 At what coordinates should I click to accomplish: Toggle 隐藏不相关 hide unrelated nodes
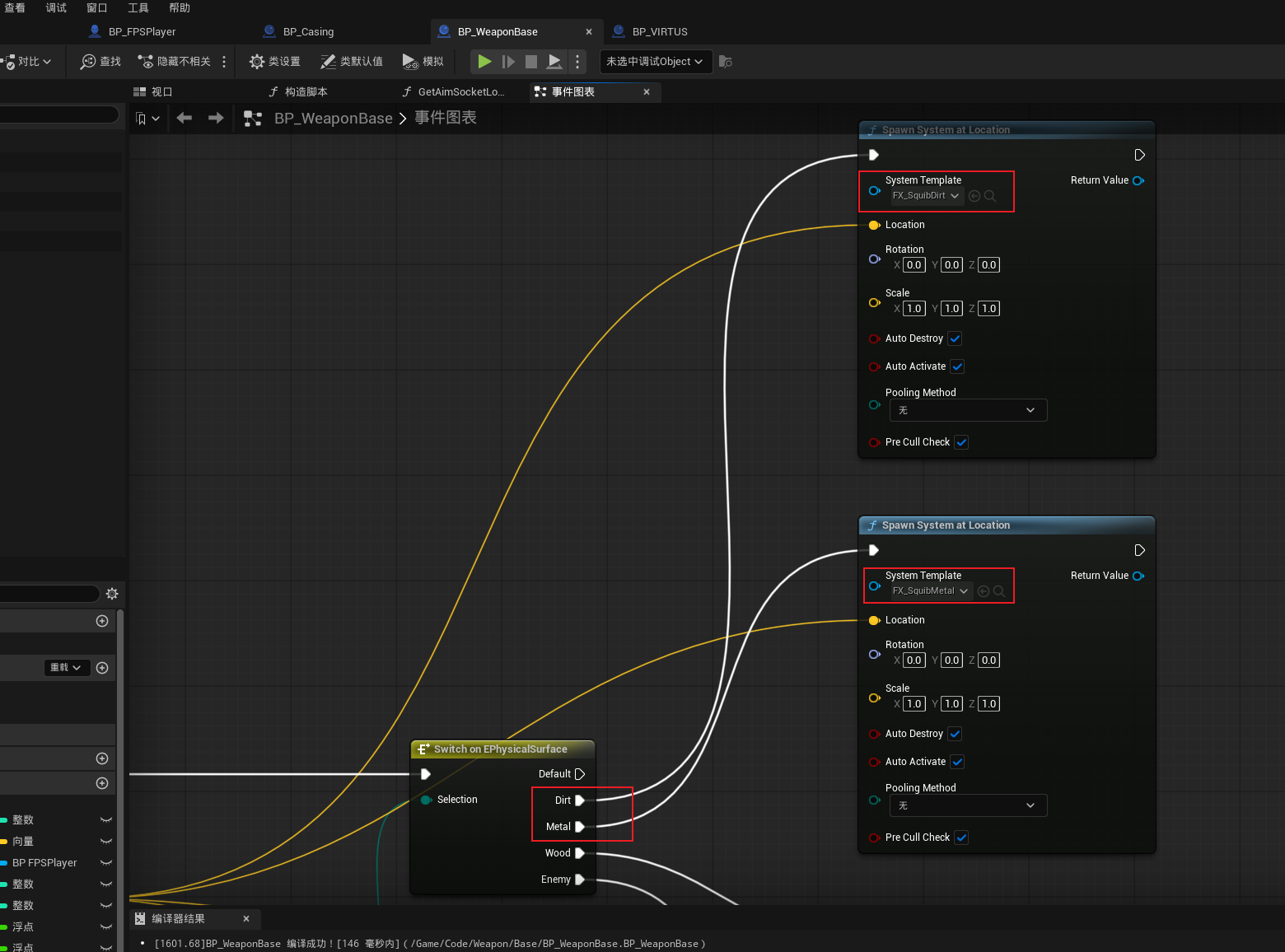tap(174, 62)
